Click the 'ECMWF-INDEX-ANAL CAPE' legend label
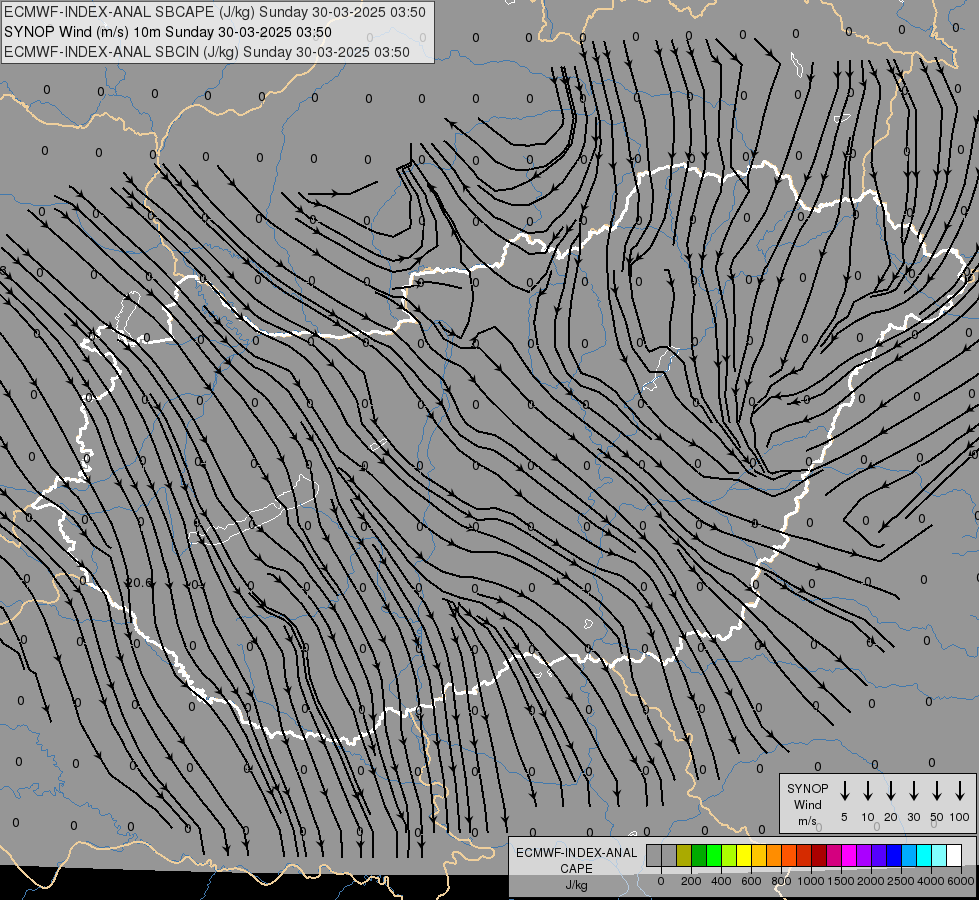Image resolution: width=979 pixels, height=900 pixels. pyautogui.click(x=576, y=860)
